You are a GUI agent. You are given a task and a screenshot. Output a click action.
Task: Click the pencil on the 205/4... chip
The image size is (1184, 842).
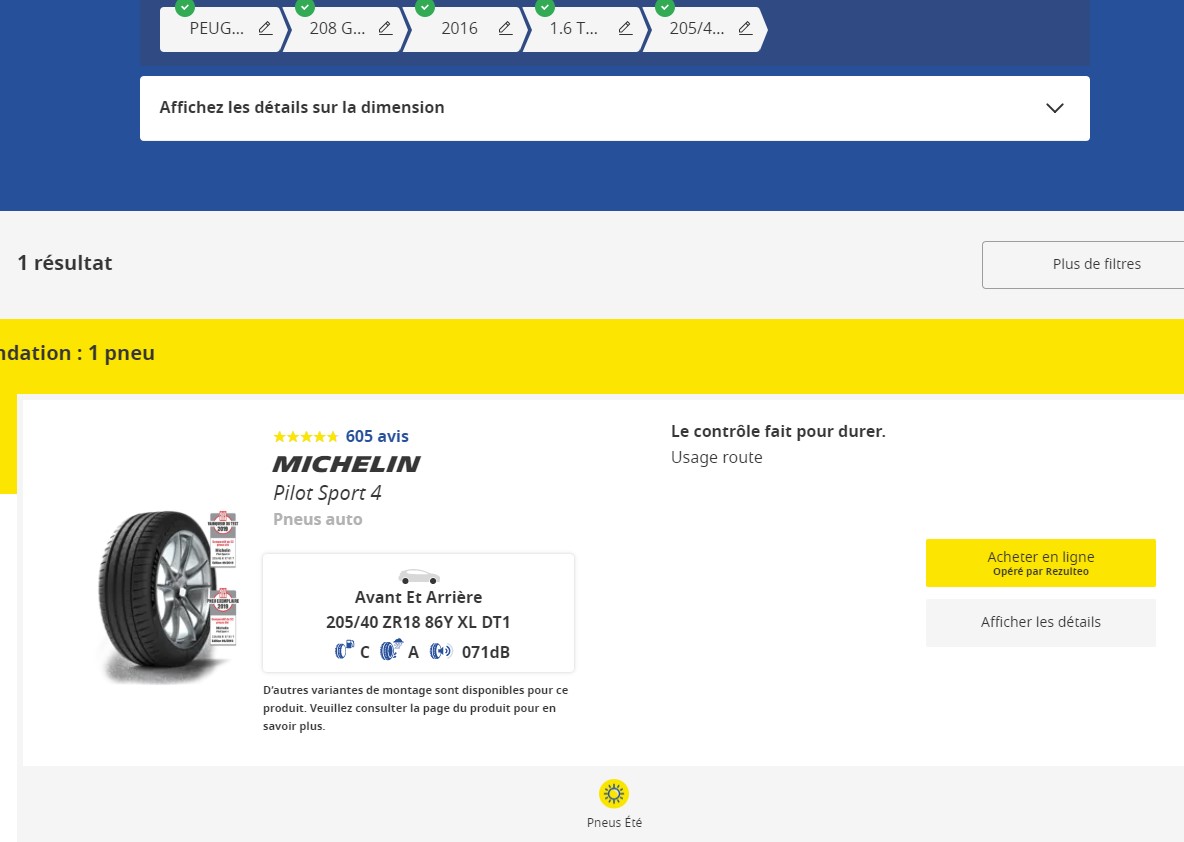(x=745, y=29)
